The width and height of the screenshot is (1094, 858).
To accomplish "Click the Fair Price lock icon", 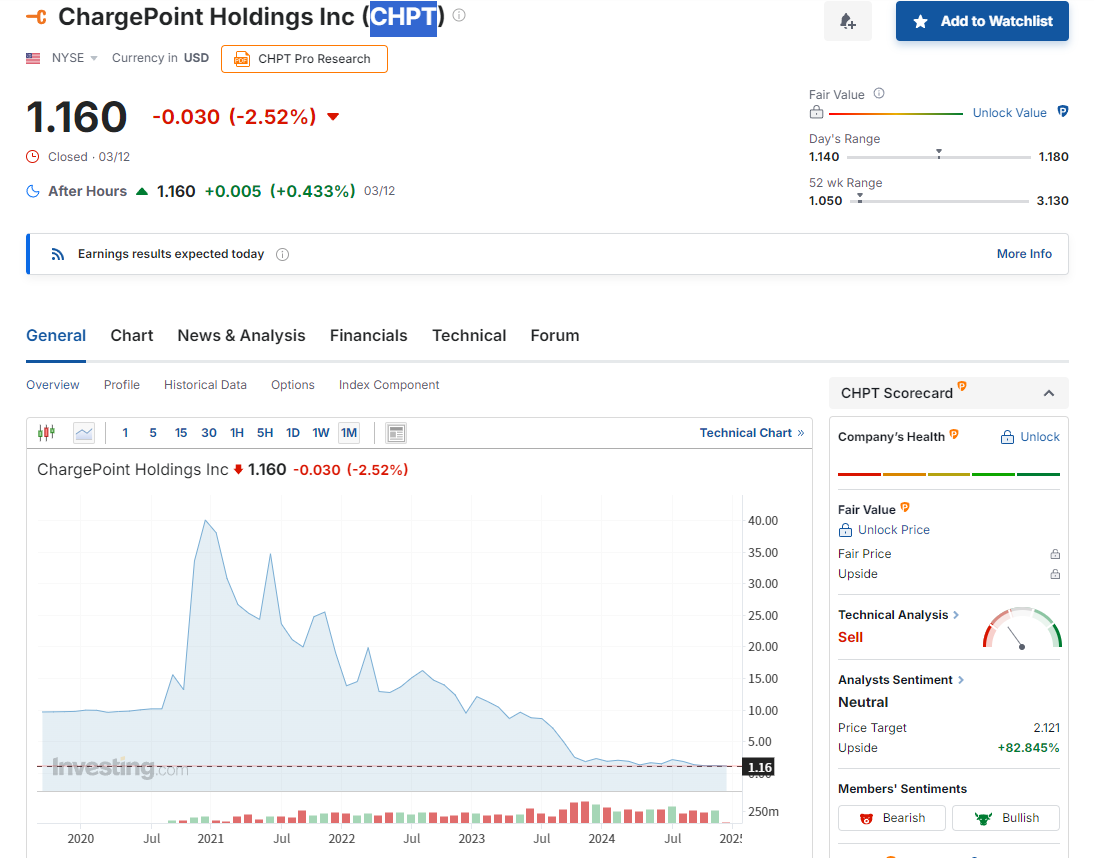I will click(x=1055, y=554).
